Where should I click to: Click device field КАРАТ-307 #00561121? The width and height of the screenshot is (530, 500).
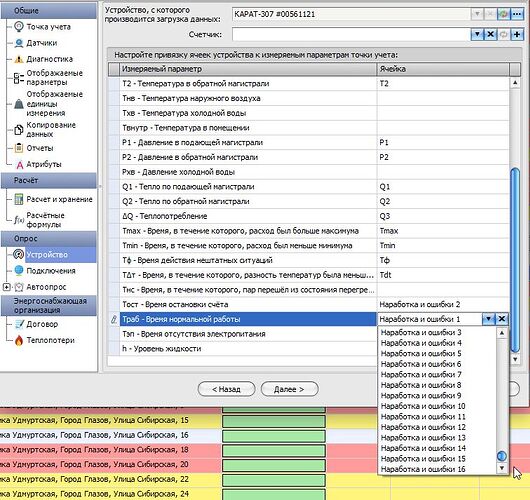click(352, 14)
